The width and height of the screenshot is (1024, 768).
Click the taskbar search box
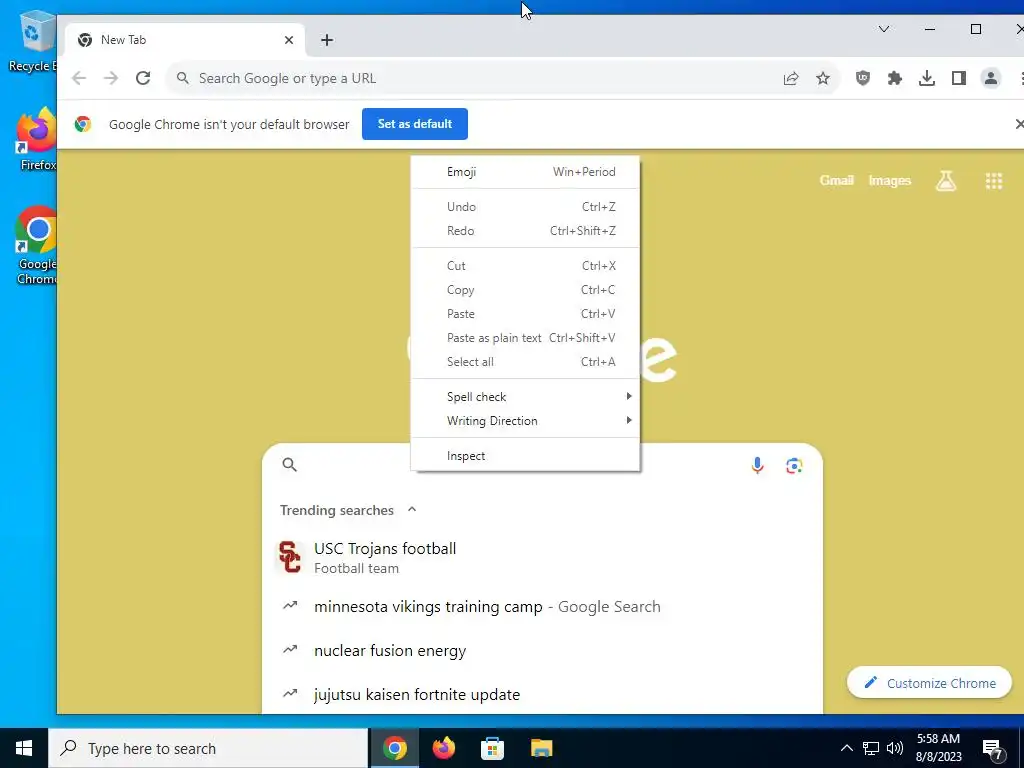coord(208,748)
